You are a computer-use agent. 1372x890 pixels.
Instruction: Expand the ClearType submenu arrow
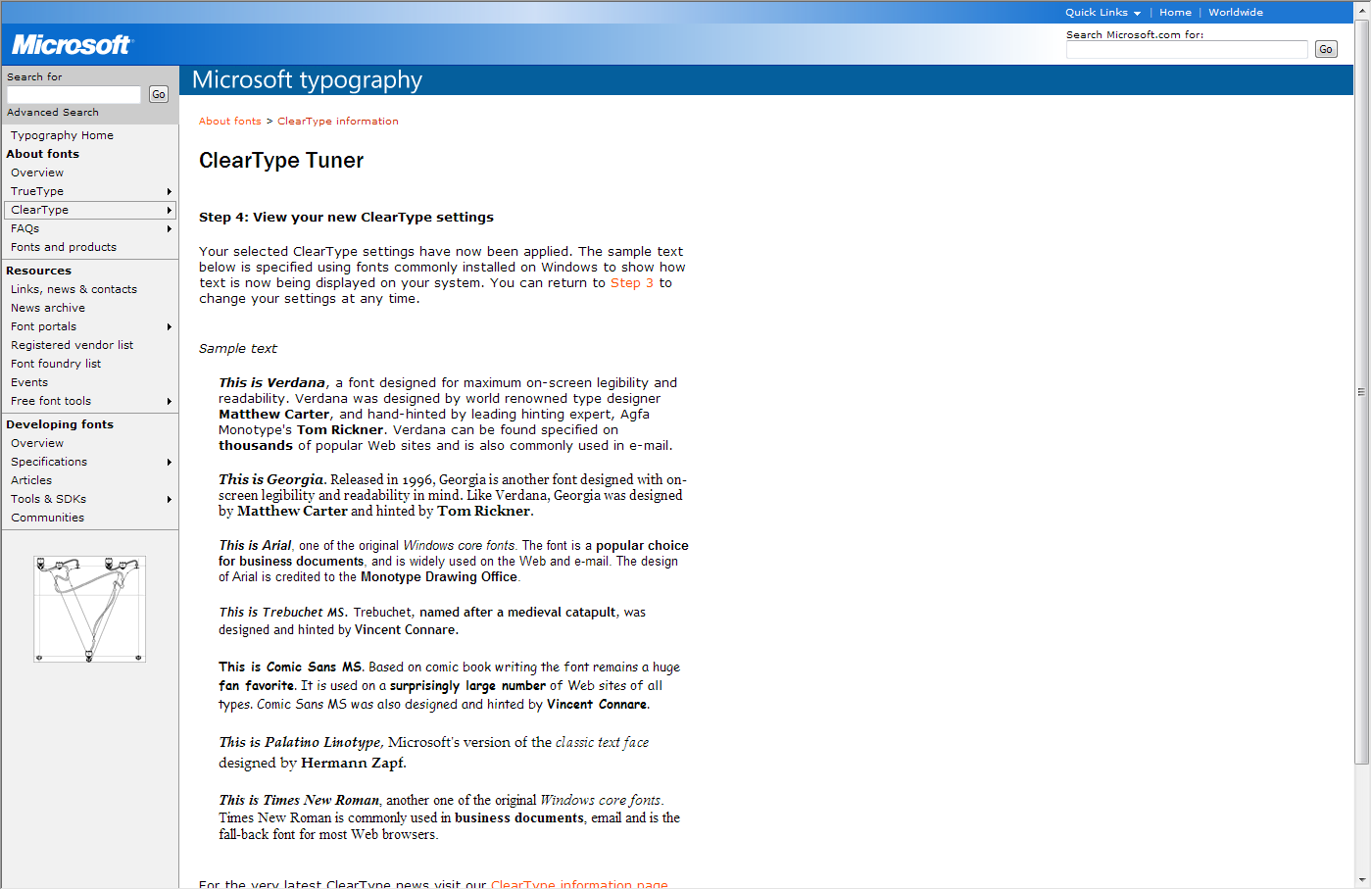click(170, 211)
